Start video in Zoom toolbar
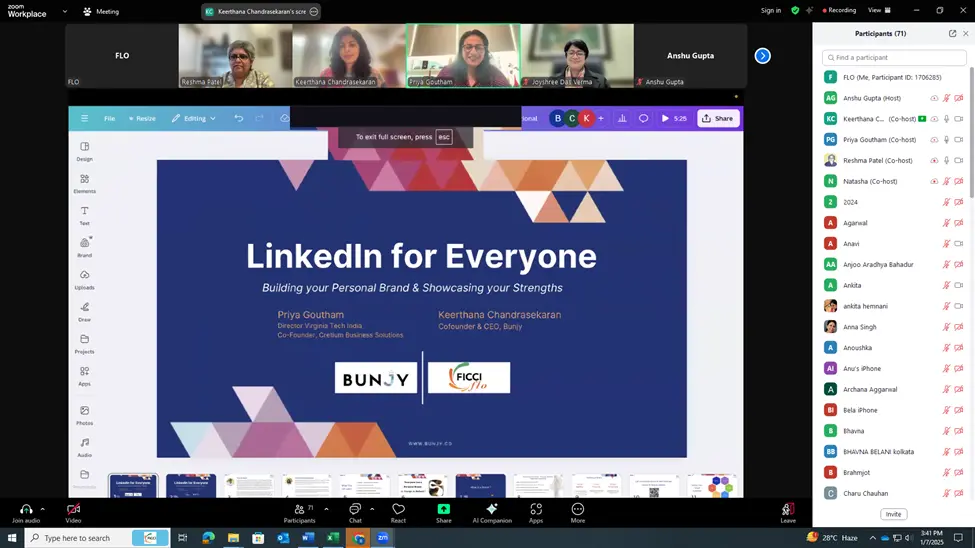The height and width of the screenshot is (548, 975). click(x=73, y=513)
